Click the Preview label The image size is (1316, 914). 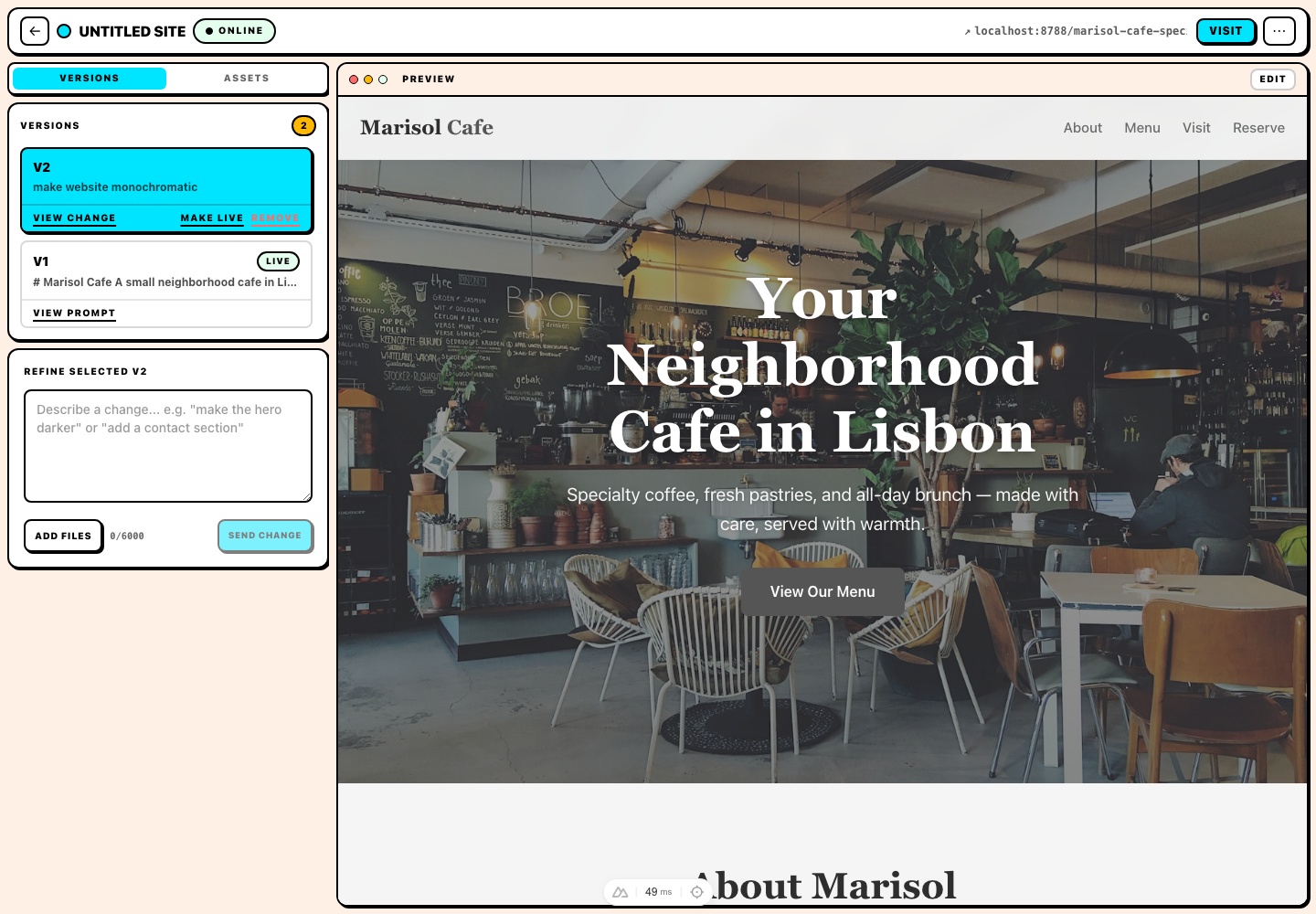coord(429,80)
